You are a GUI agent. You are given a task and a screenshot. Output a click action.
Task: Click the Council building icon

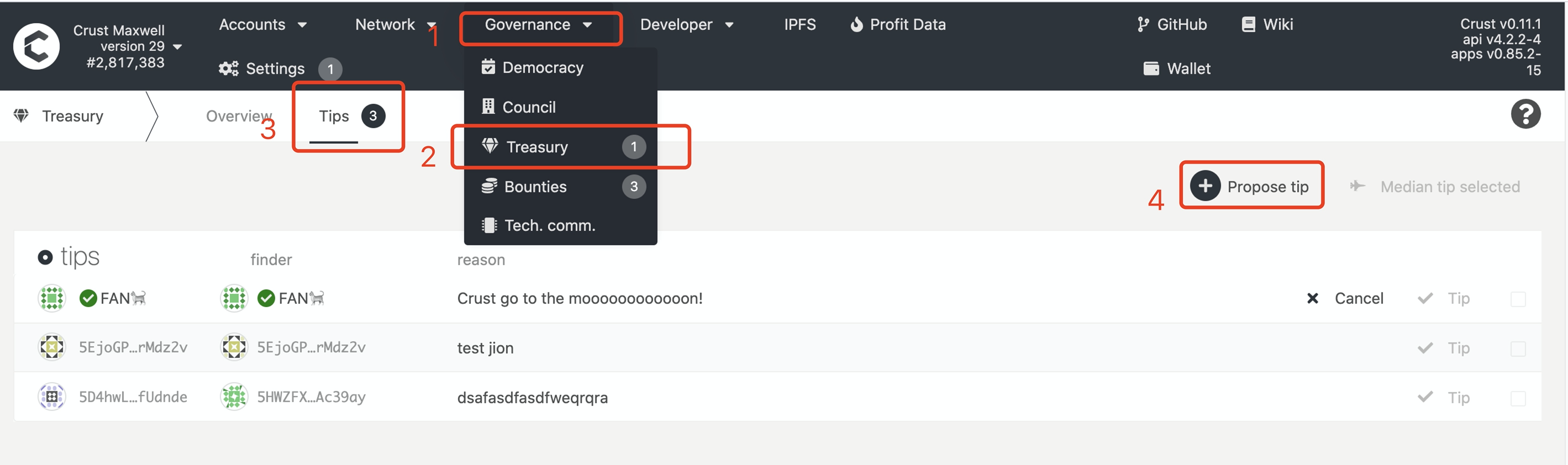click(x=488, y=107)
